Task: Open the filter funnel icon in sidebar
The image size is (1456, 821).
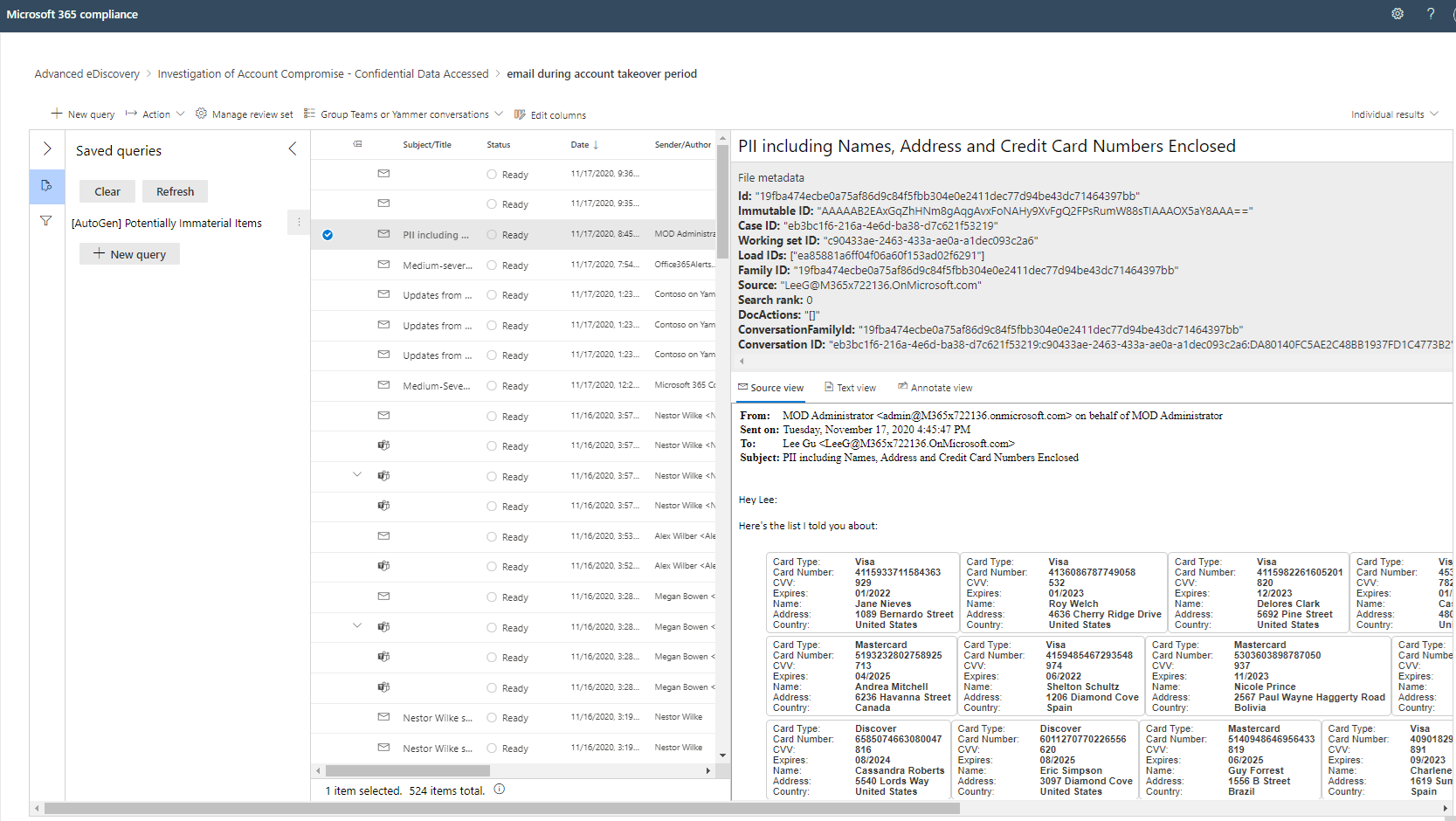Action: (x=46, y=221)
